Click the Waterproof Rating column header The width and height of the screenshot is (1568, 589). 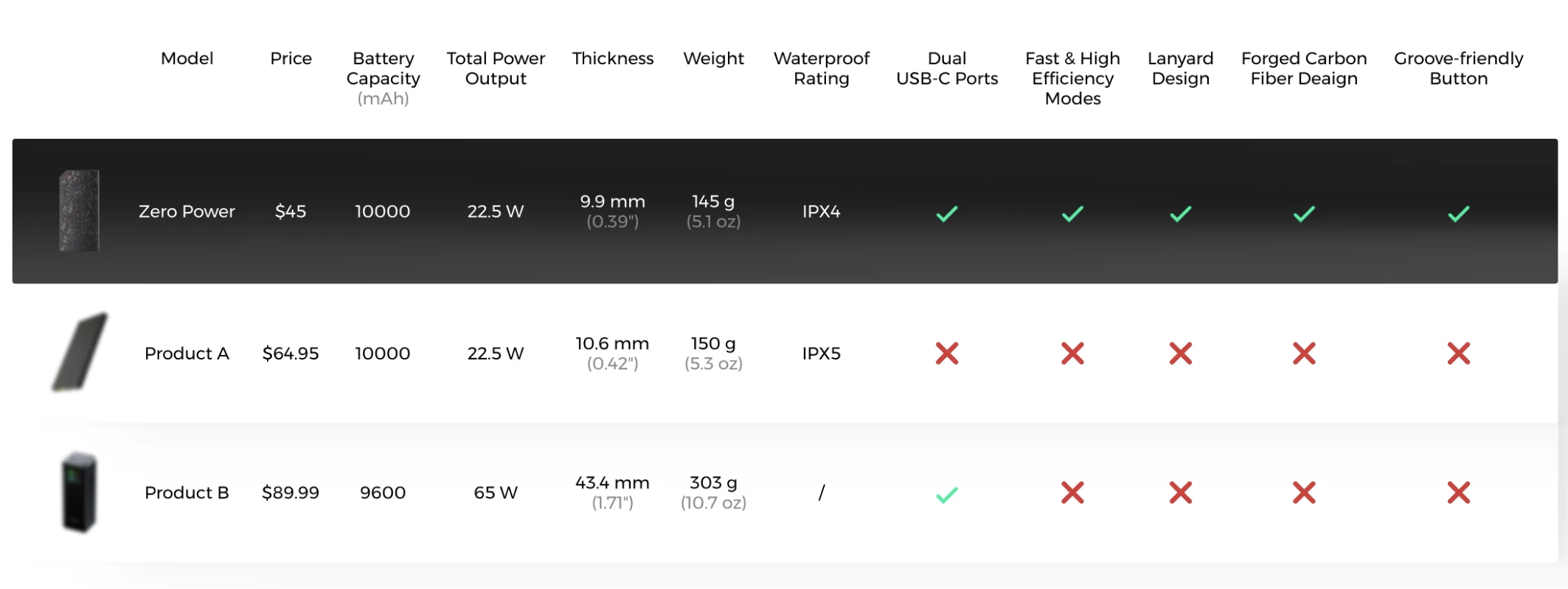click(821, 68)
